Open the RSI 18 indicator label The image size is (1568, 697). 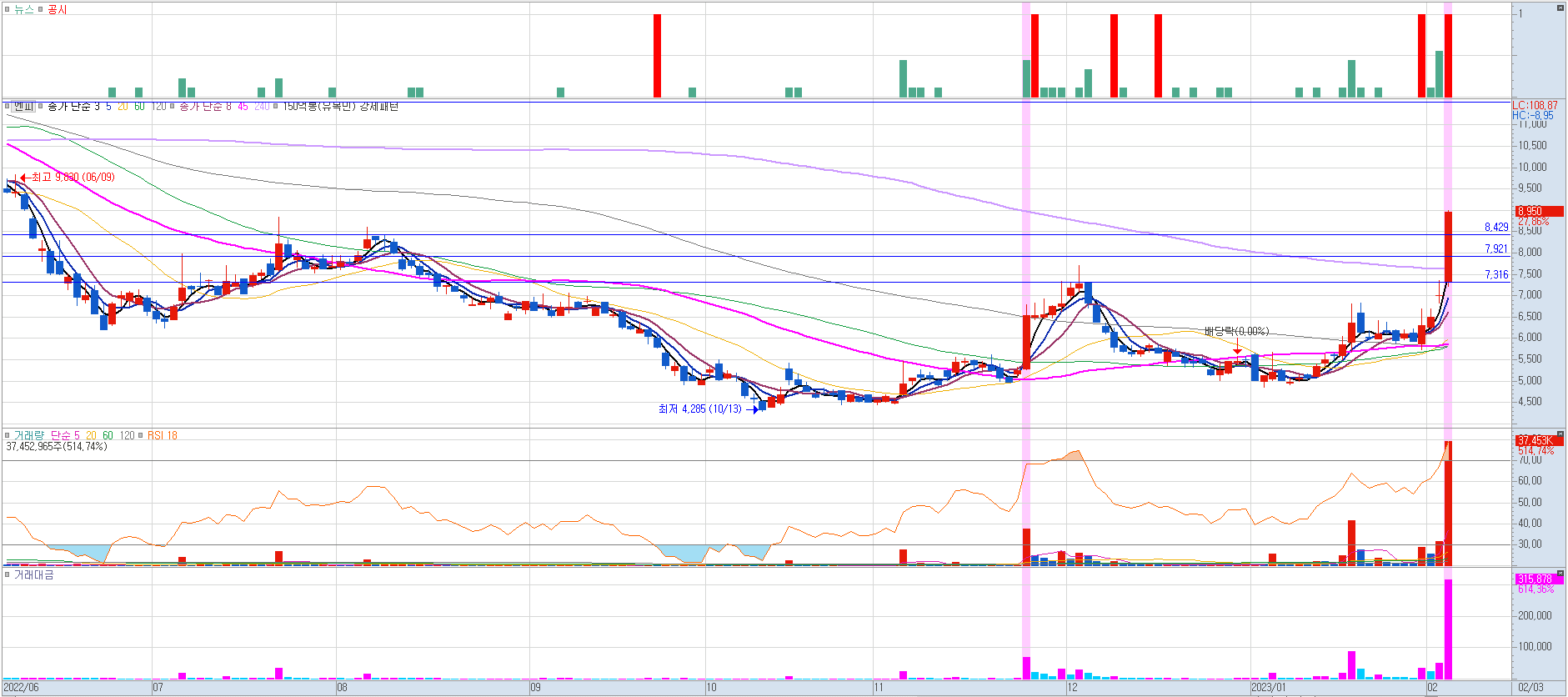163,435
